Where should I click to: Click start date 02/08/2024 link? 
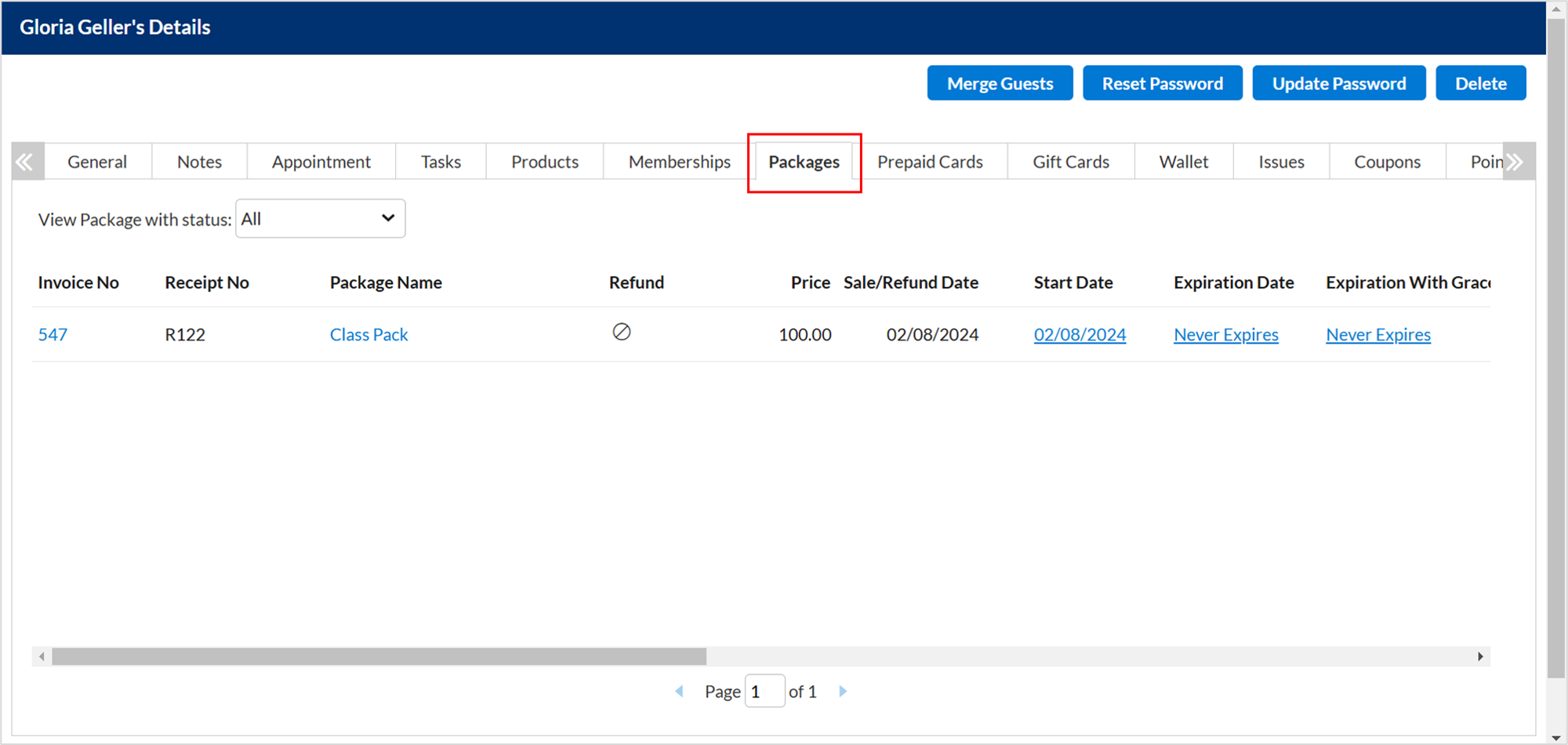pyautogui.click(x=1080, y=335)
